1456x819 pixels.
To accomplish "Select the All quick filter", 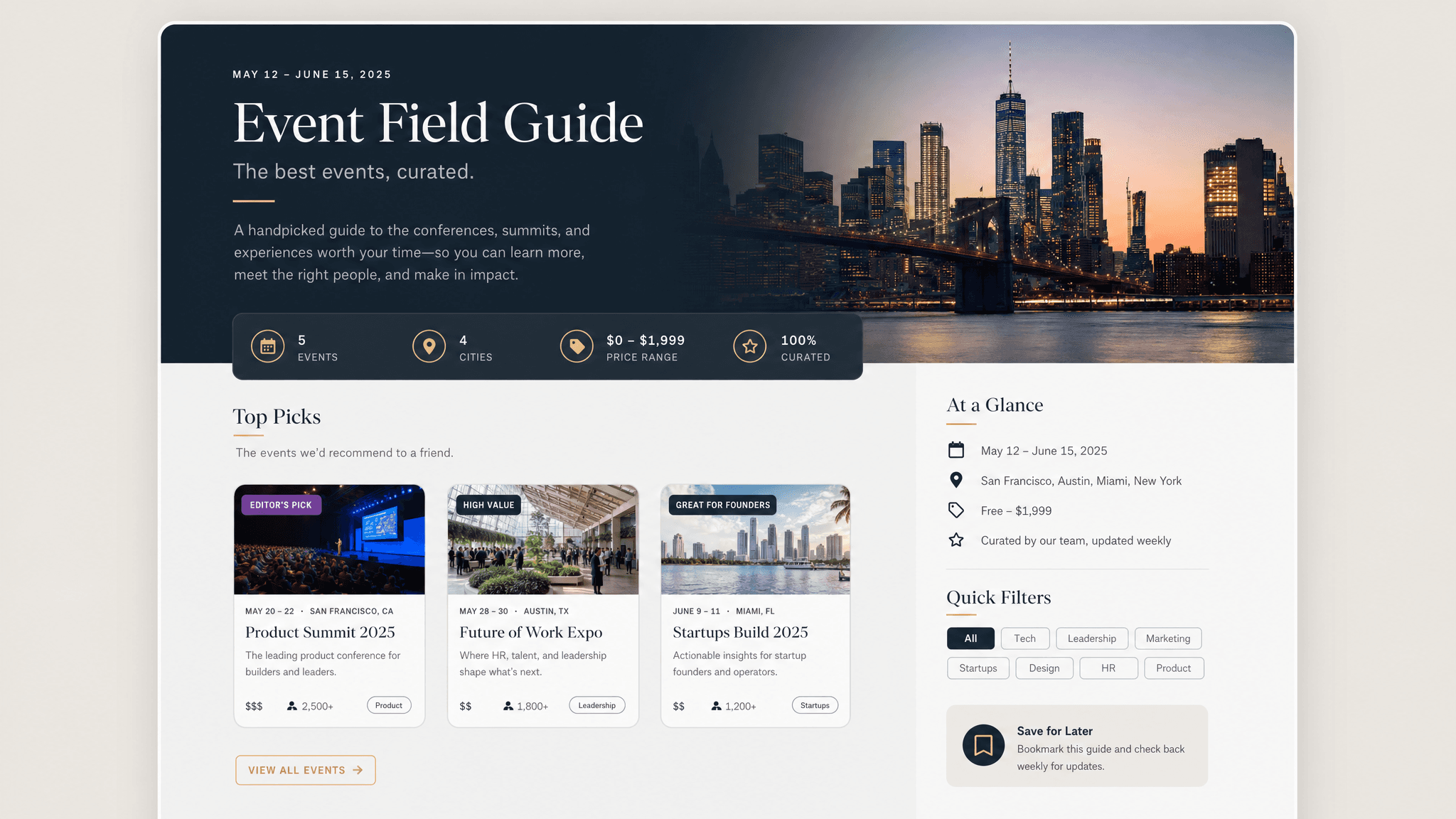I will (970, 638).
